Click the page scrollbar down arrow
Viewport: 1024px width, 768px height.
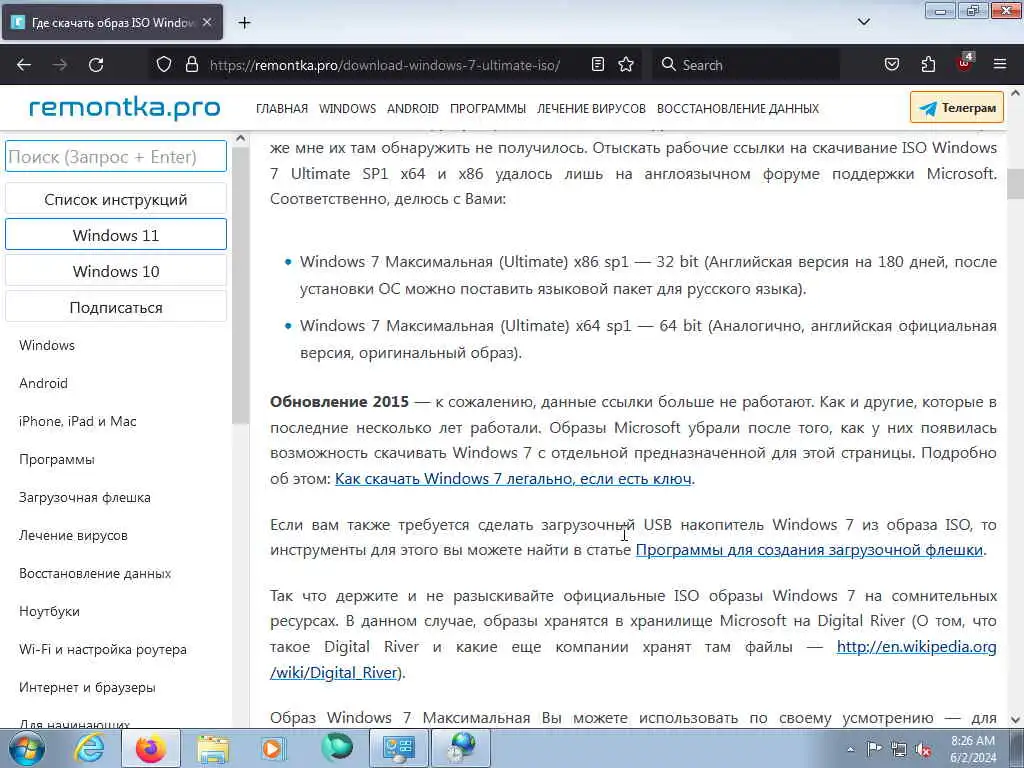click(1016, 720)
